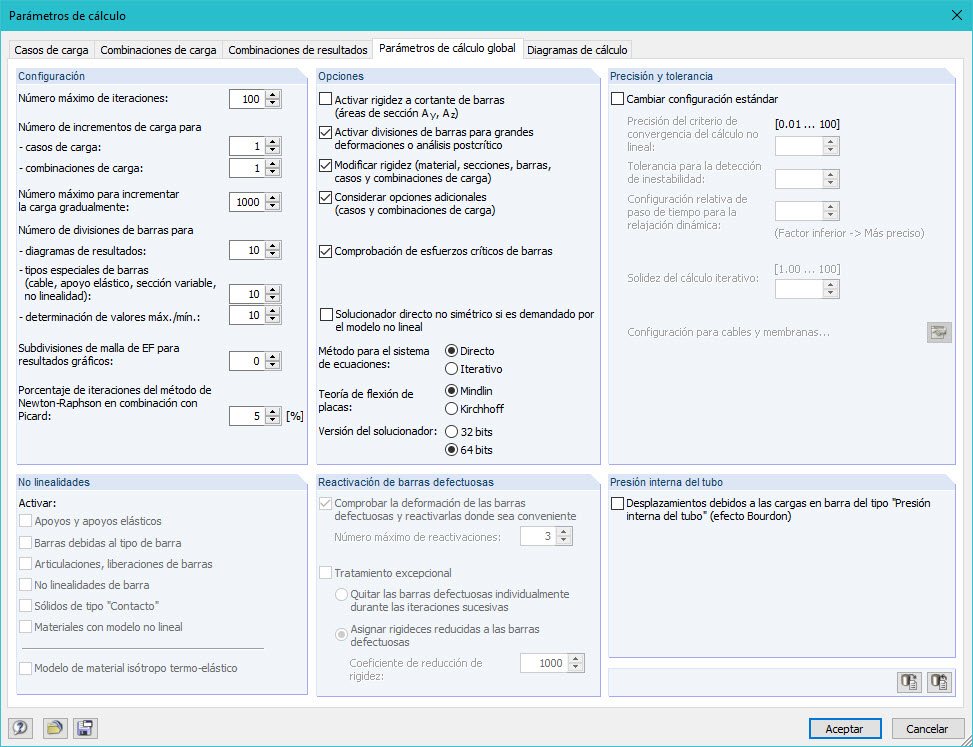Screen dimensions: 973x747
Task: Switch to Combinaciones de carga tab
Action: (x=158, y=50)
